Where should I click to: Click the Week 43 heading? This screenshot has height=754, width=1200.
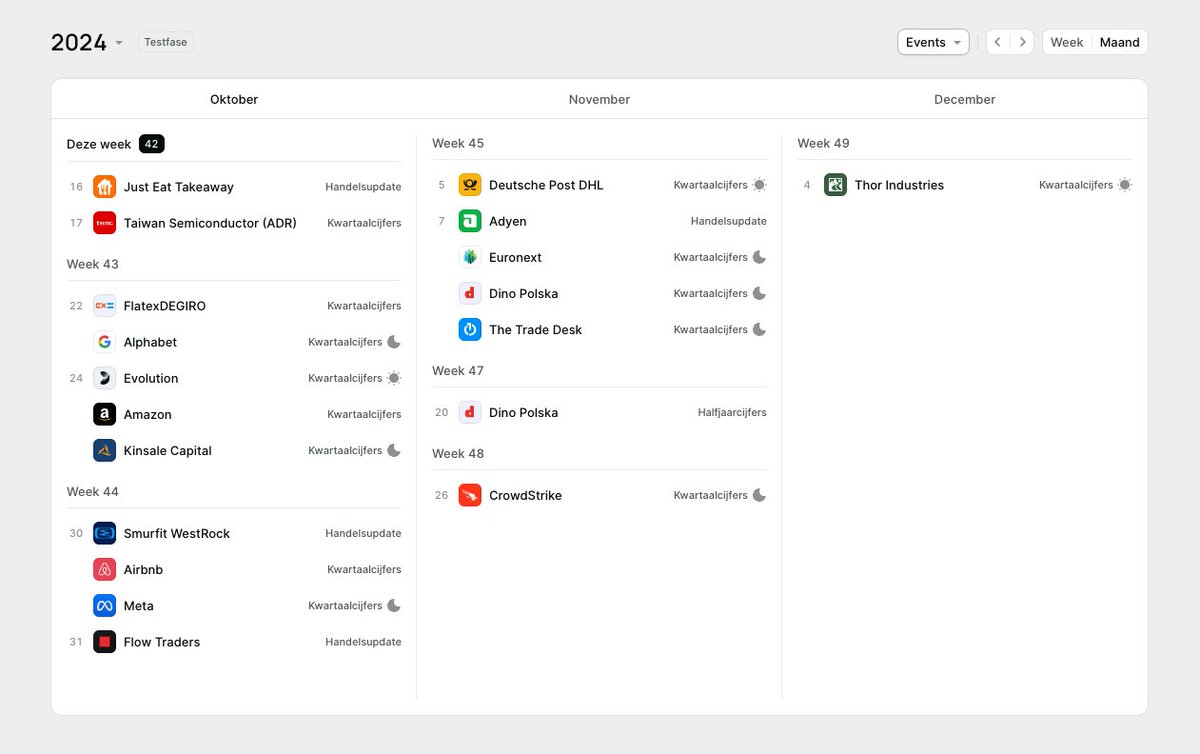coord(93,264)
